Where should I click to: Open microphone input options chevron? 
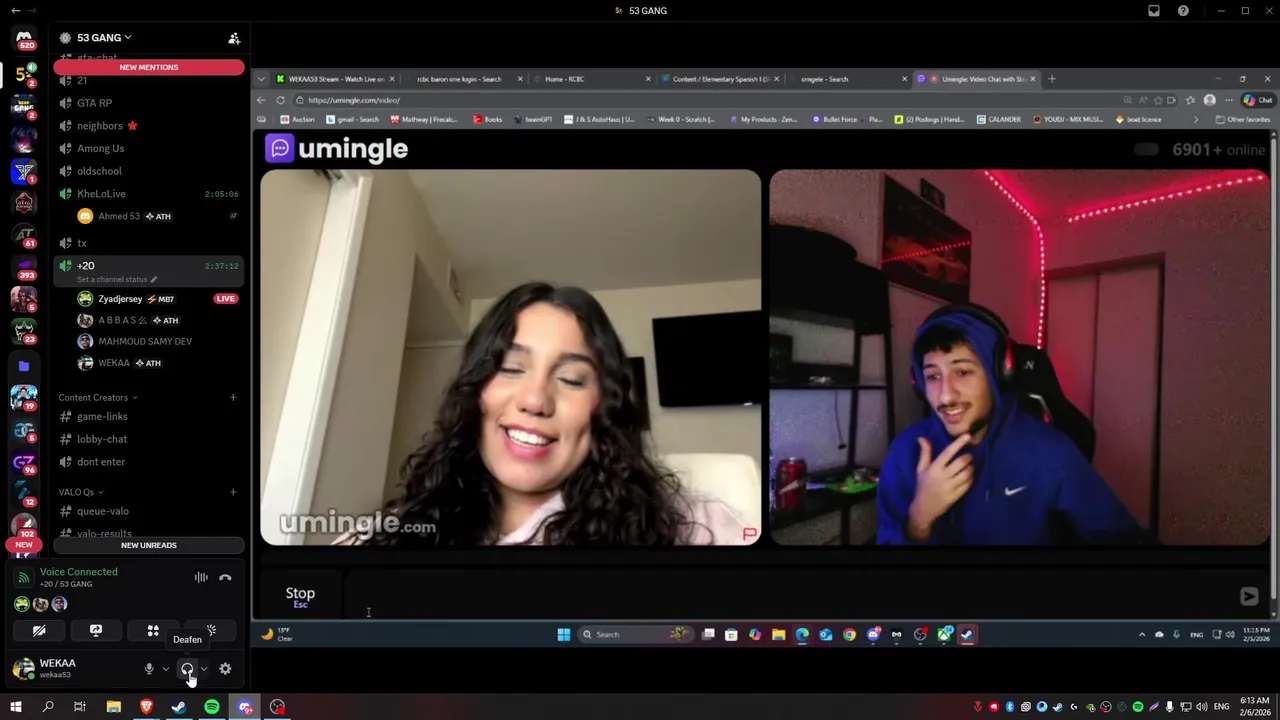point(165,669)
